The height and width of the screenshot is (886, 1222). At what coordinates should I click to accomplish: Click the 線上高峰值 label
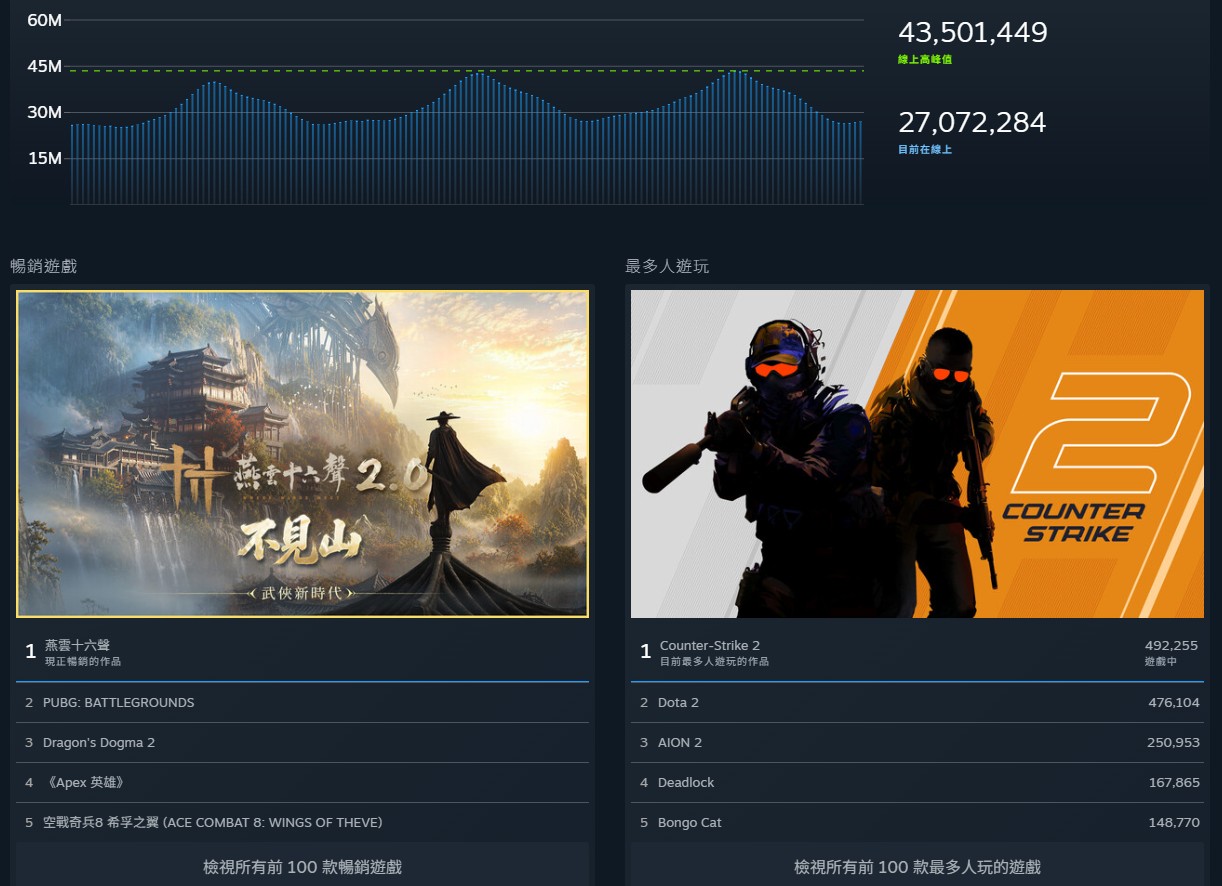[925, 60]
